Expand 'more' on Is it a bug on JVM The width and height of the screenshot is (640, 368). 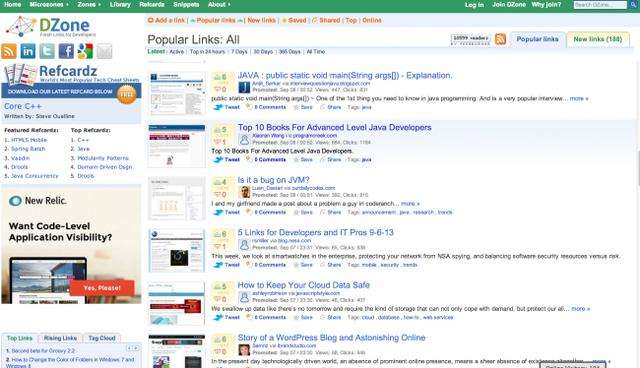(410, 203)
